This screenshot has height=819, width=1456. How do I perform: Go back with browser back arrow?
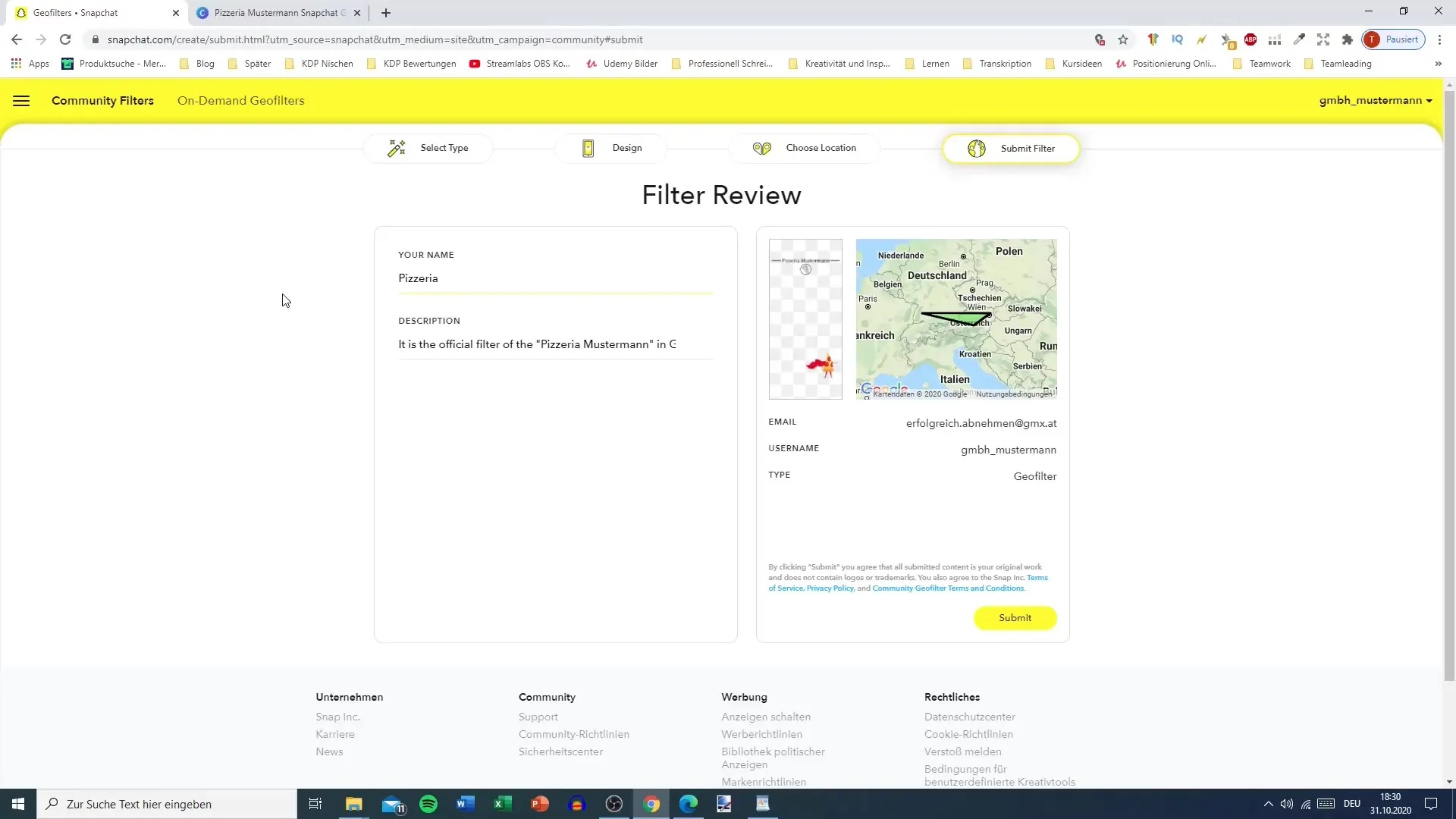tap(17, 39)
